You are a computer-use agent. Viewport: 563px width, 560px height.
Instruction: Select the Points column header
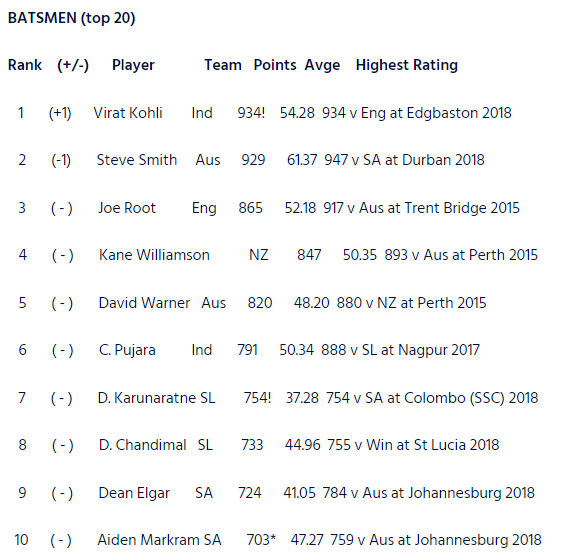point(275,65)
